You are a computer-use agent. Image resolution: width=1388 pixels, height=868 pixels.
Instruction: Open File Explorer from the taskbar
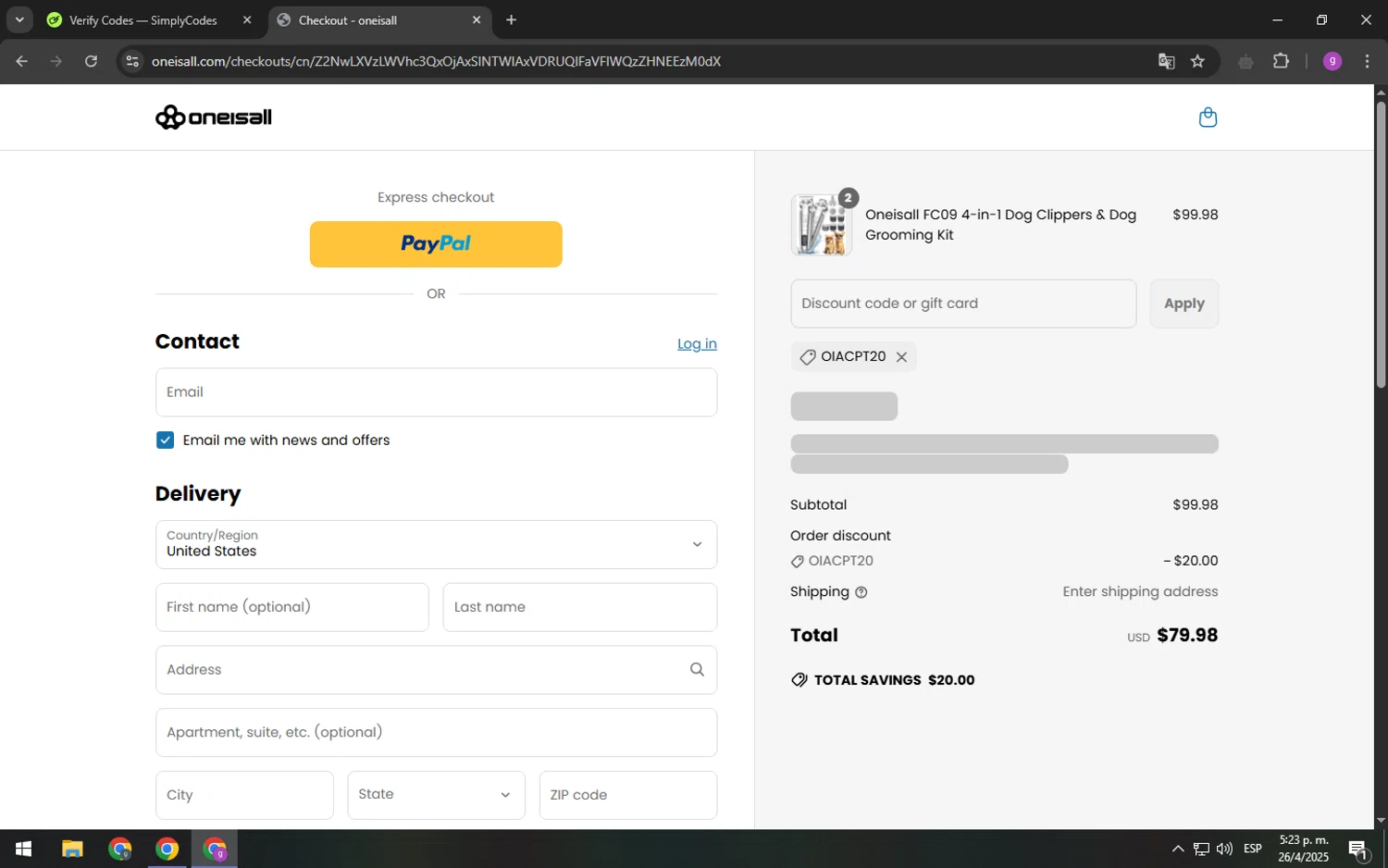[72, 849]
